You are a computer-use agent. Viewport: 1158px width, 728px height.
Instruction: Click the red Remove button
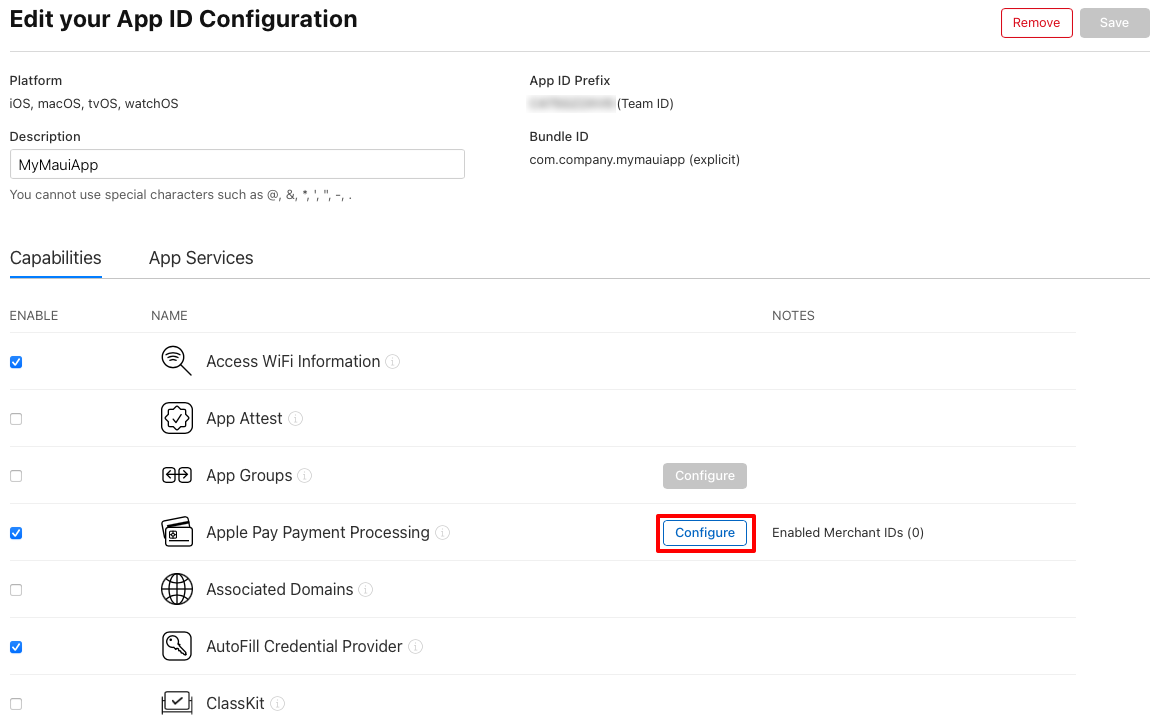(1036, 23)
